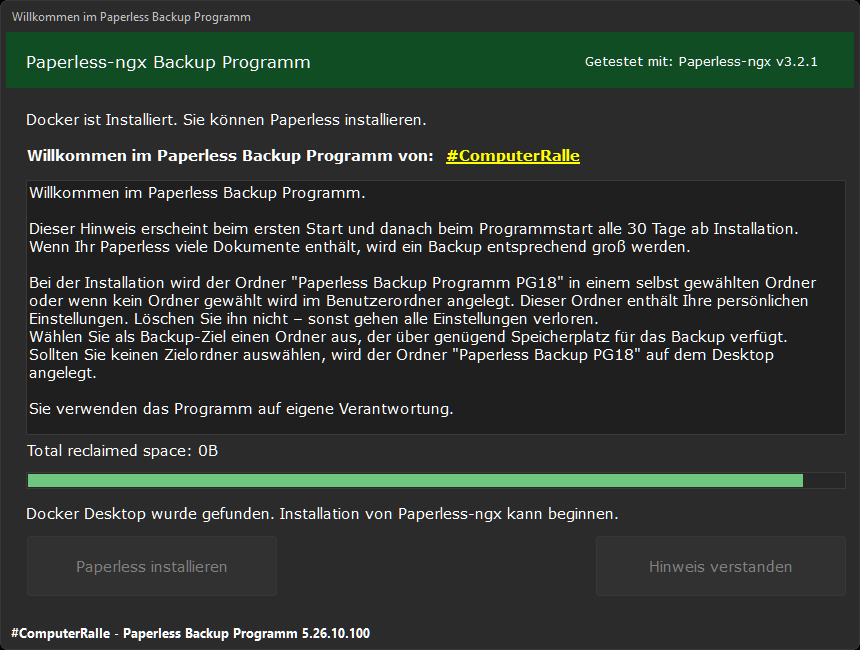
Task: Click "Getestet mit: Paperless-ngx v3.2.1" label
Action: [x=701, y=61]
